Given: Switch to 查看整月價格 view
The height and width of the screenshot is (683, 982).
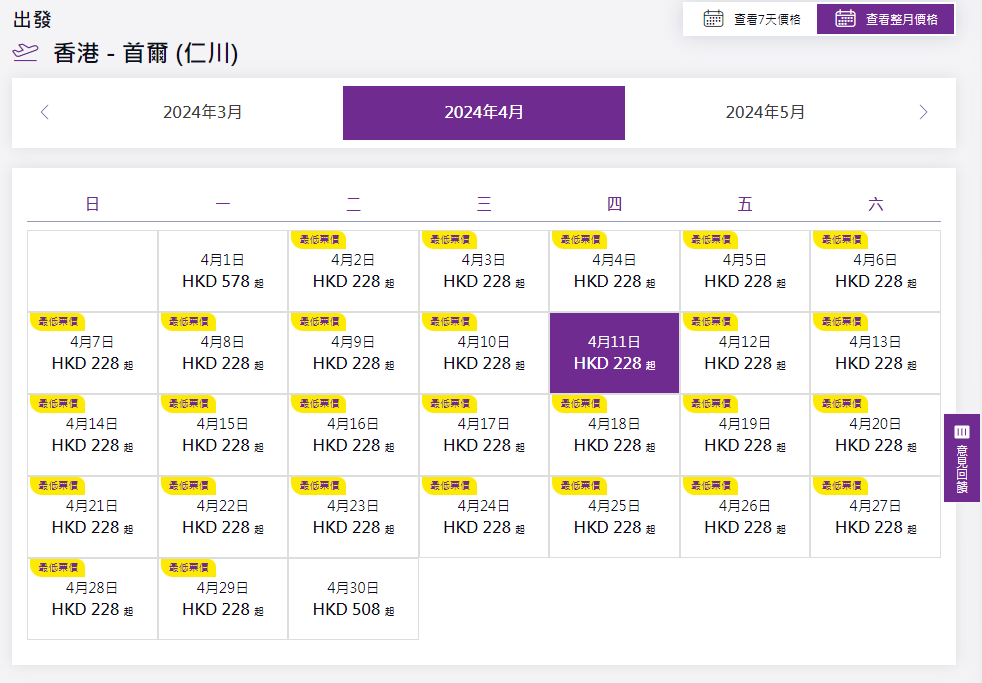Looking at the screenshot, I should 901,19.
